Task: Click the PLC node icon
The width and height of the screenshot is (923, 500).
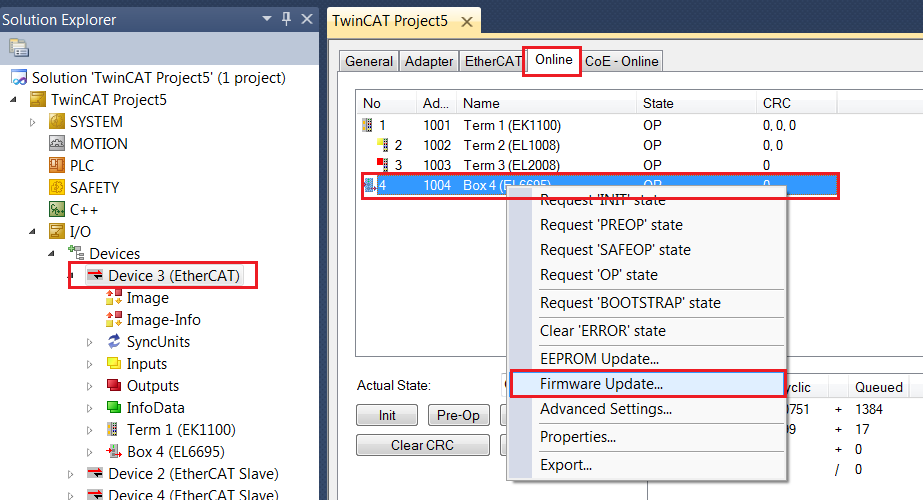Action: click(x=57, y=165)
